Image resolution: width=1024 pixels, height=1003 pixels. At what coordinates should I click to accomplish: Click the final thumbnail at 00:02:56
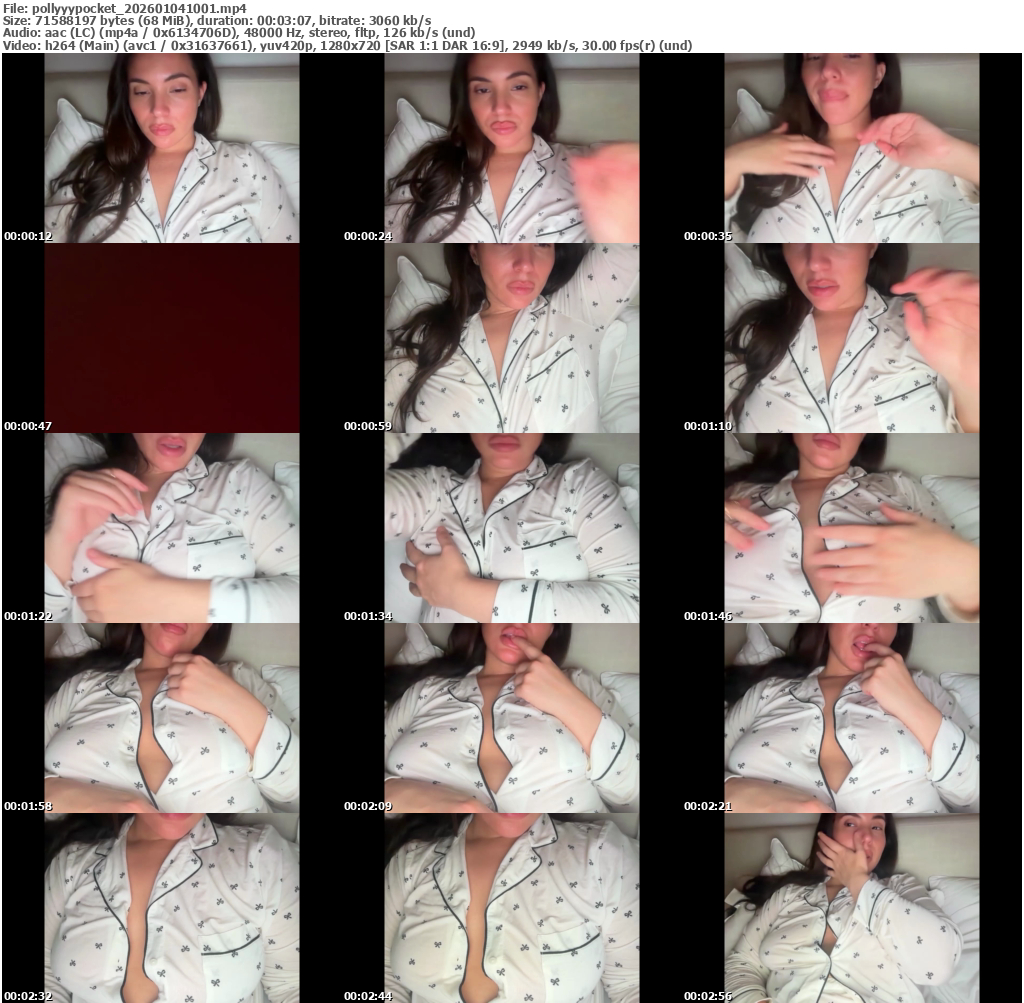point(851,908)
